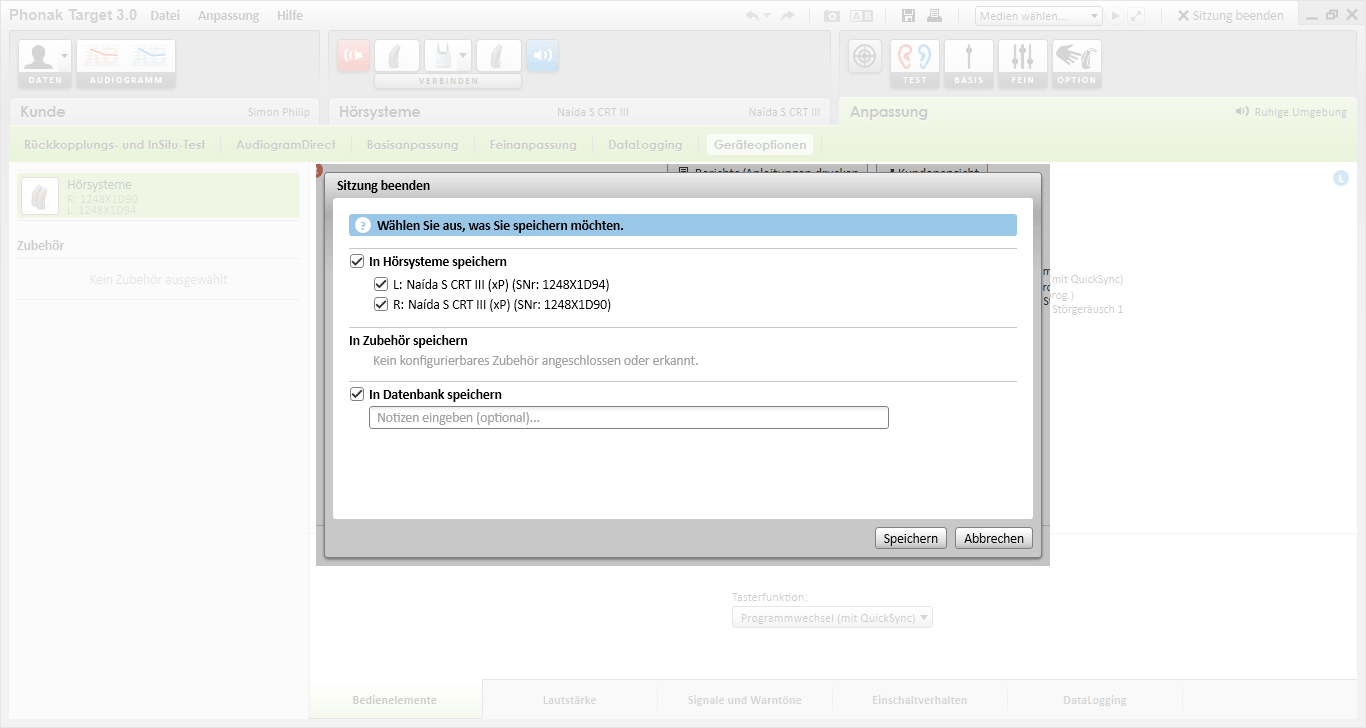The image size is (1366, 728).
Task: Select Lautstärke bottom tab
Action: 570,700
